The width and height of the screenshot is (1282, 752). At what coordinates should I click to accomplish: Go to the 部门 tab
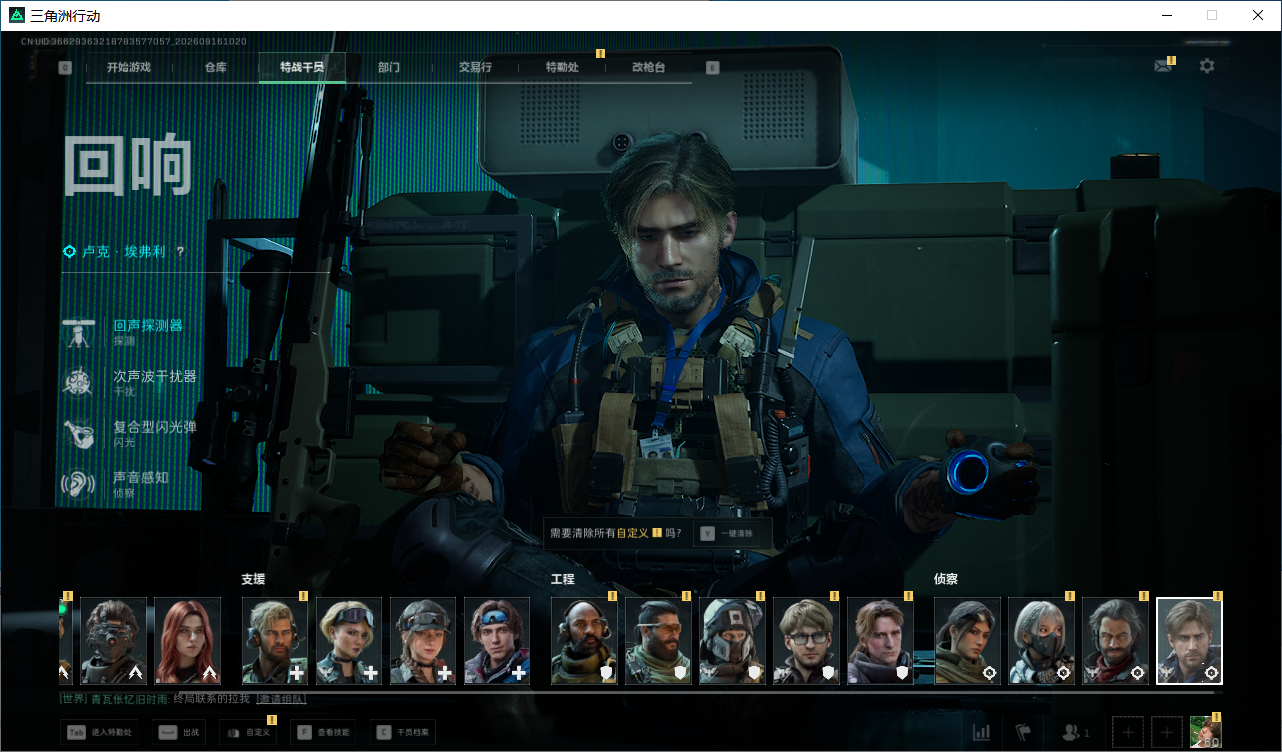pos(389,67)
